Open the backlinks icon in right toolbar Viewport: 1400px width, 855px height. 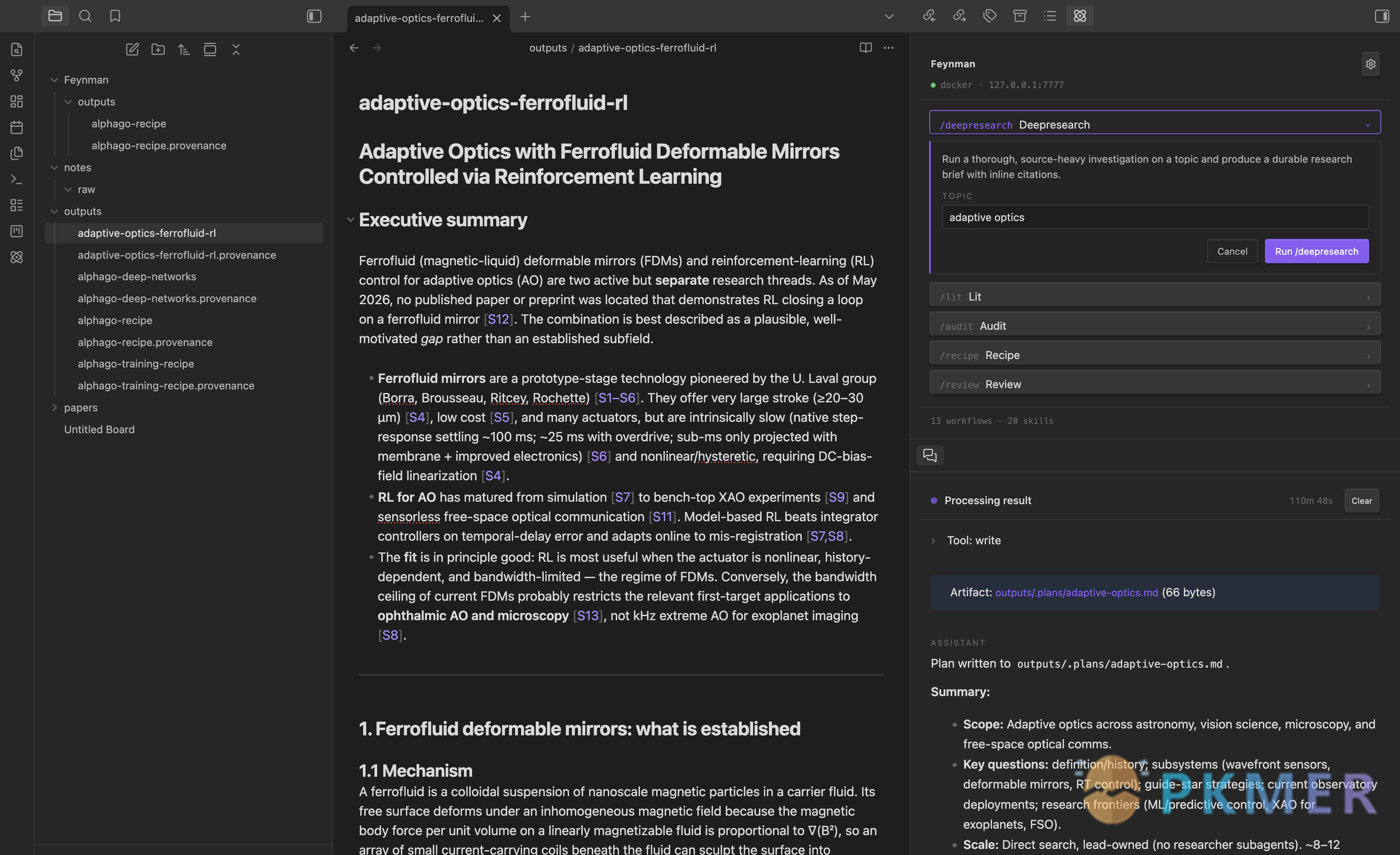tap(930, 16)
